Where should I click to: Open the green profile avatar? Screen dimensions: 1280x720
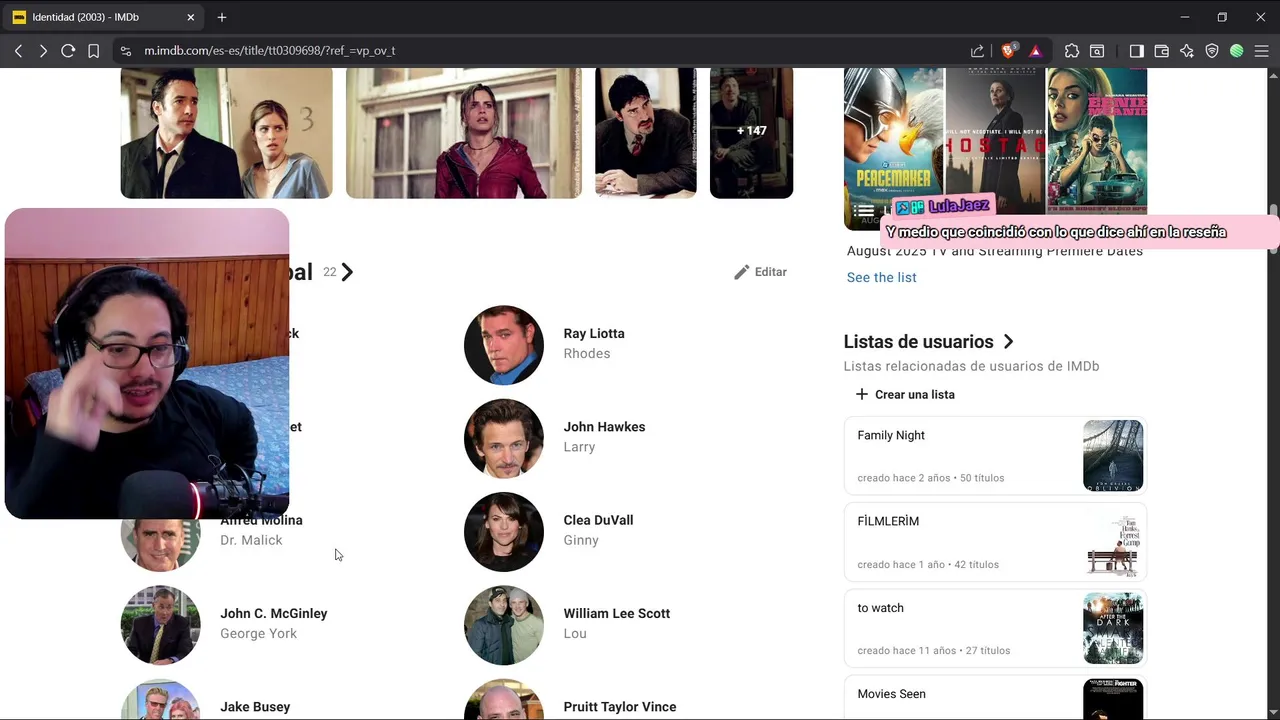[1237, 51]
